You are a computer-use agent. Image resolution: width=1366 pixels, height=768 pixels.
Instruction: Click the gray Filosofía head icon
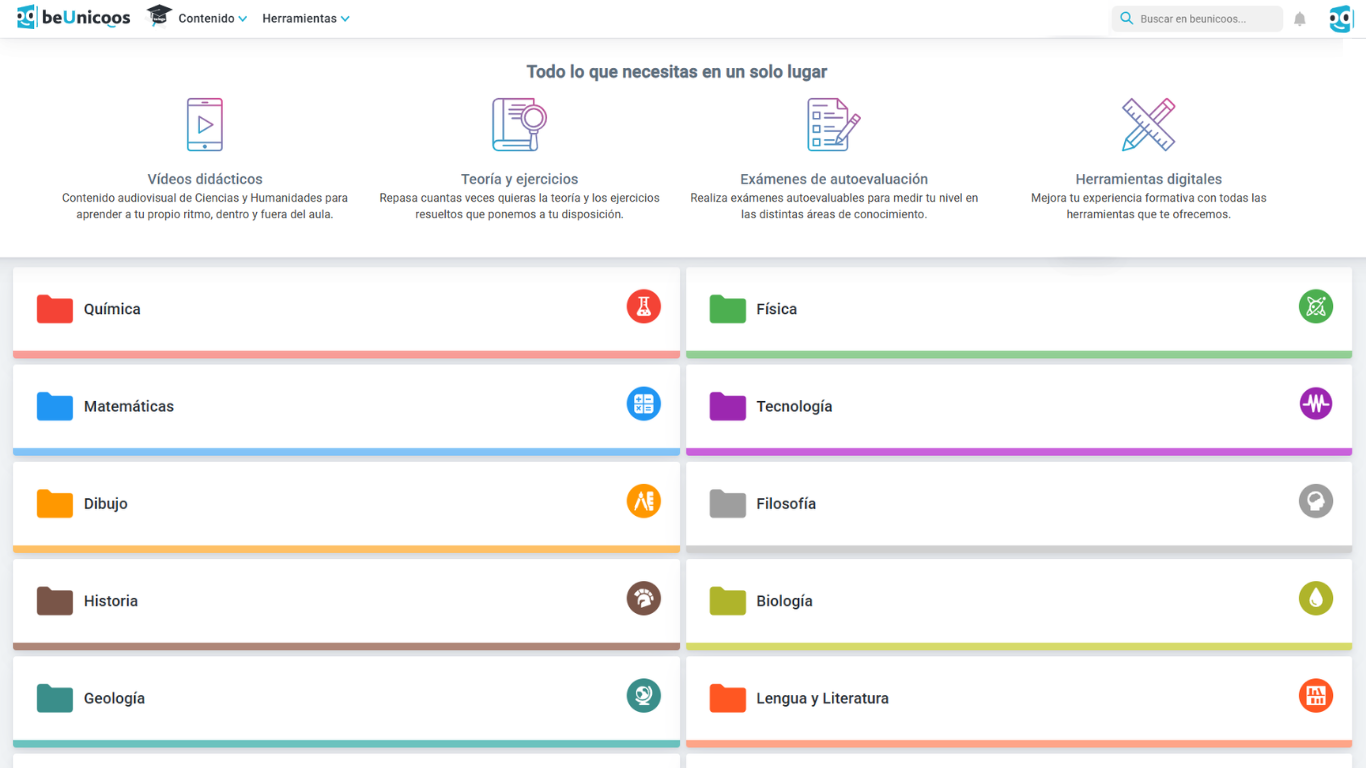(x=1315, y=501)
